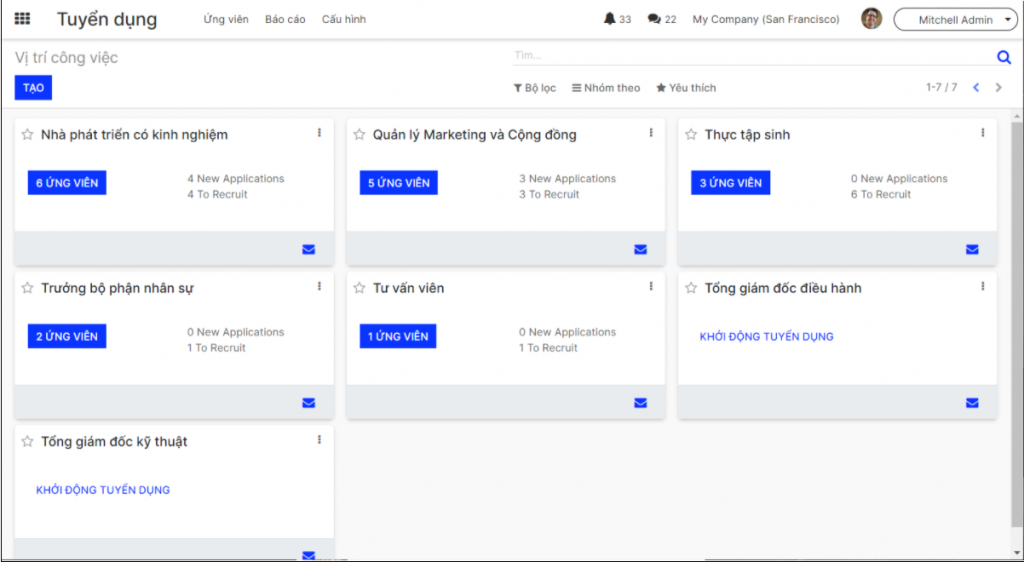Screen dimensions: 1024x562
Task: Click KHỞI ĐỘNG TUYỂN DỤNG for Tổng giám đốc kỹ thuật
Action: 103,490
